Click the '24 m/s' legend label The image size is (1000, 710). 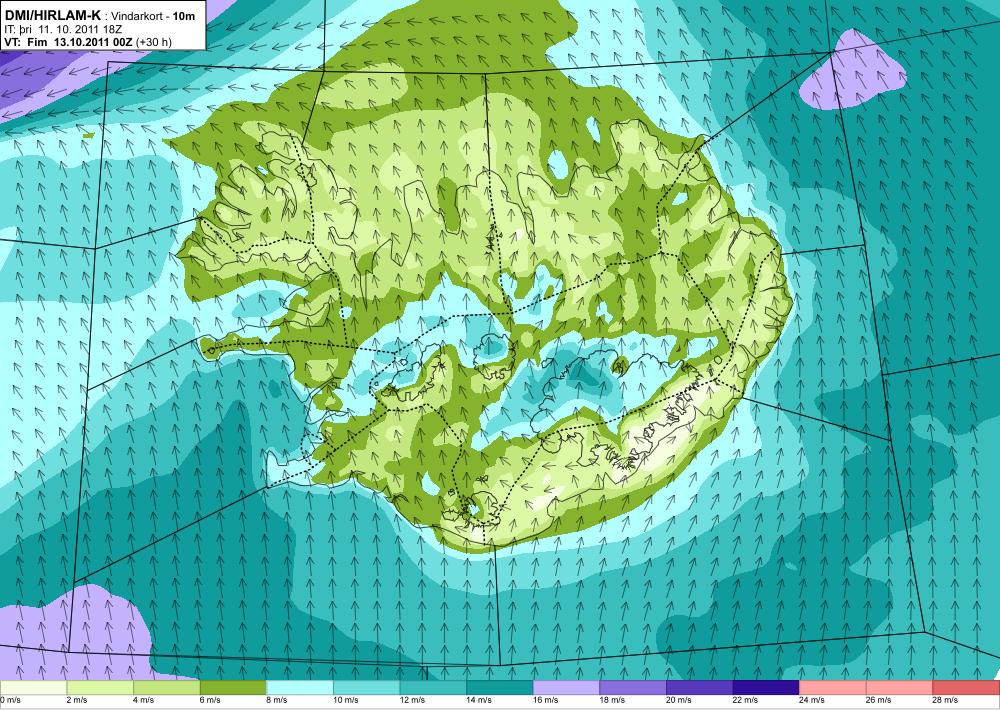(812, 700)
